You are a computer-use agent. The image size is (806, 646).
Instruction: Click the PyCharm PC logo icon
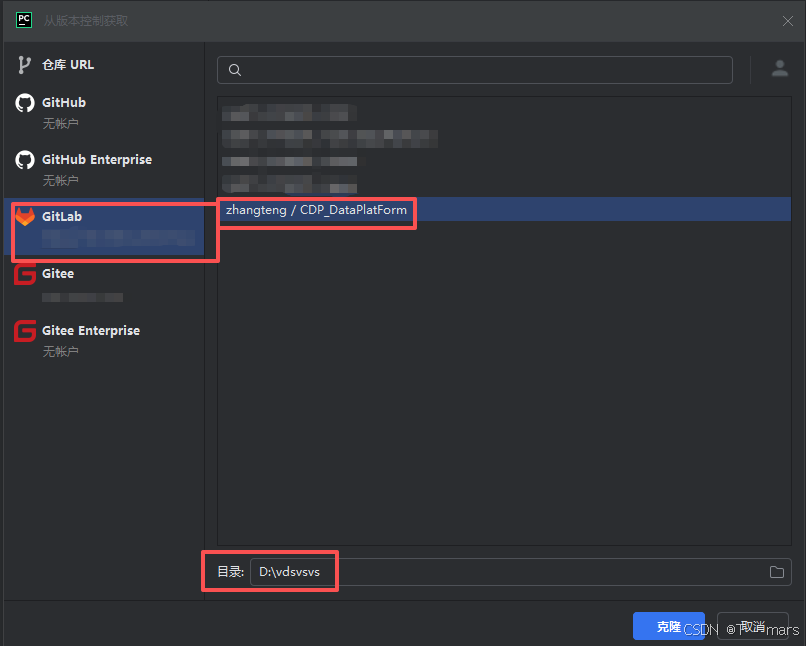24,20
